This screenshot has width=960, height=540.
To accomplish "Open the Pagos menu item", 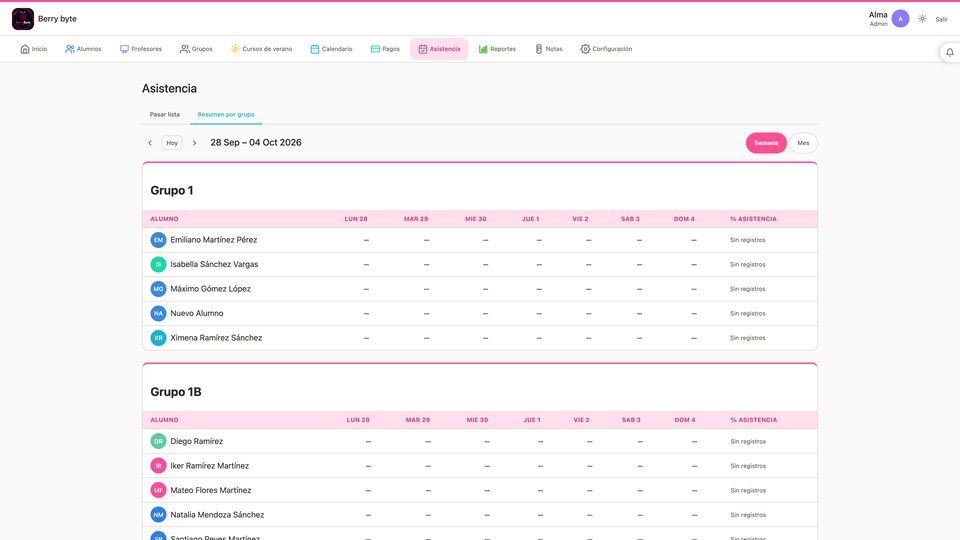I will pos(385,49).
